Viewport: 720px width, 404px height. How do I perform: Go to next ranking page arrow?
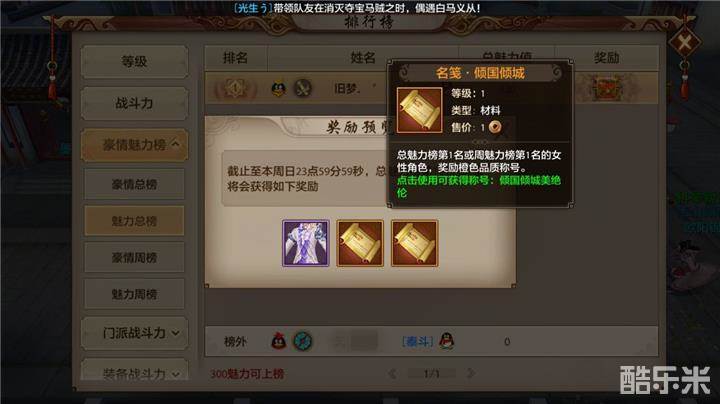471,373
